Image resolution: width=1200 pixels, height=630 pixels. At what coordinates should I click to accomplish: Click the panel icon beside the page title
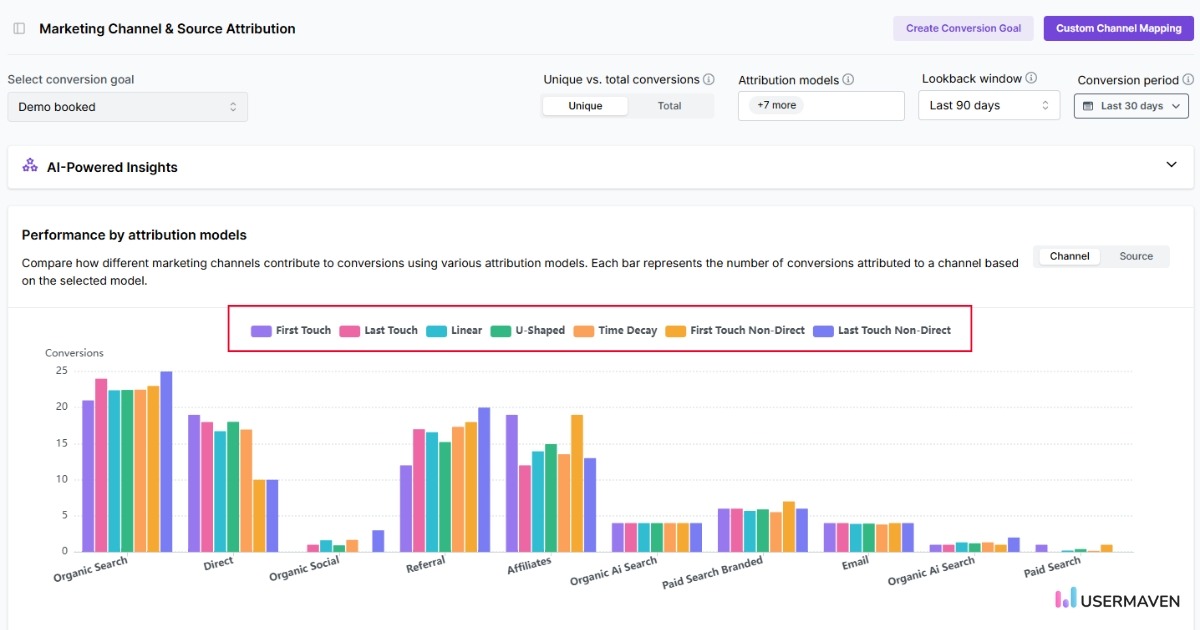(18, 28)
